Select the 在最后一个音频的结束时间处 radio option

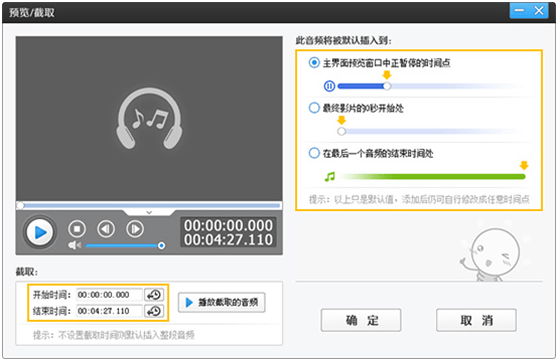pos(314,153)
